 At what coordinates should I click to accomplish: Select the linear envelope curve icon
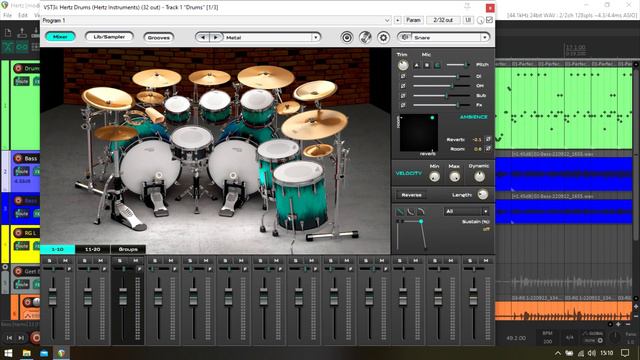pos(400,211)
